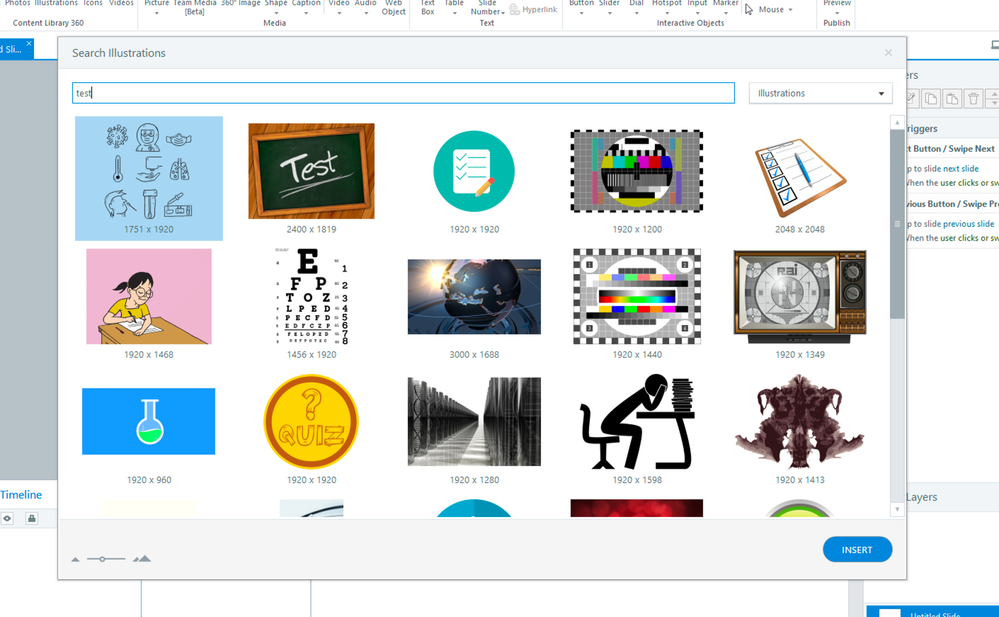This screenshot has width=999, height=617.
Task: Click the Layers panel header
Action: pos(921,497)
